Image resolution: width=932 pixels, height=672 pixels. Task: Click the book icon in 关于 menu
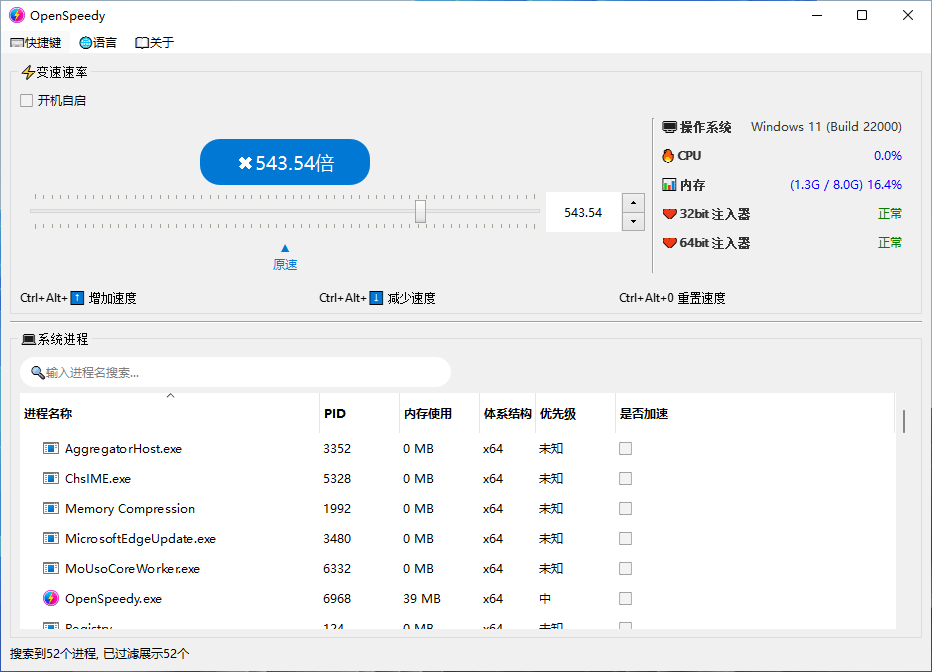(x=141, y=43)
